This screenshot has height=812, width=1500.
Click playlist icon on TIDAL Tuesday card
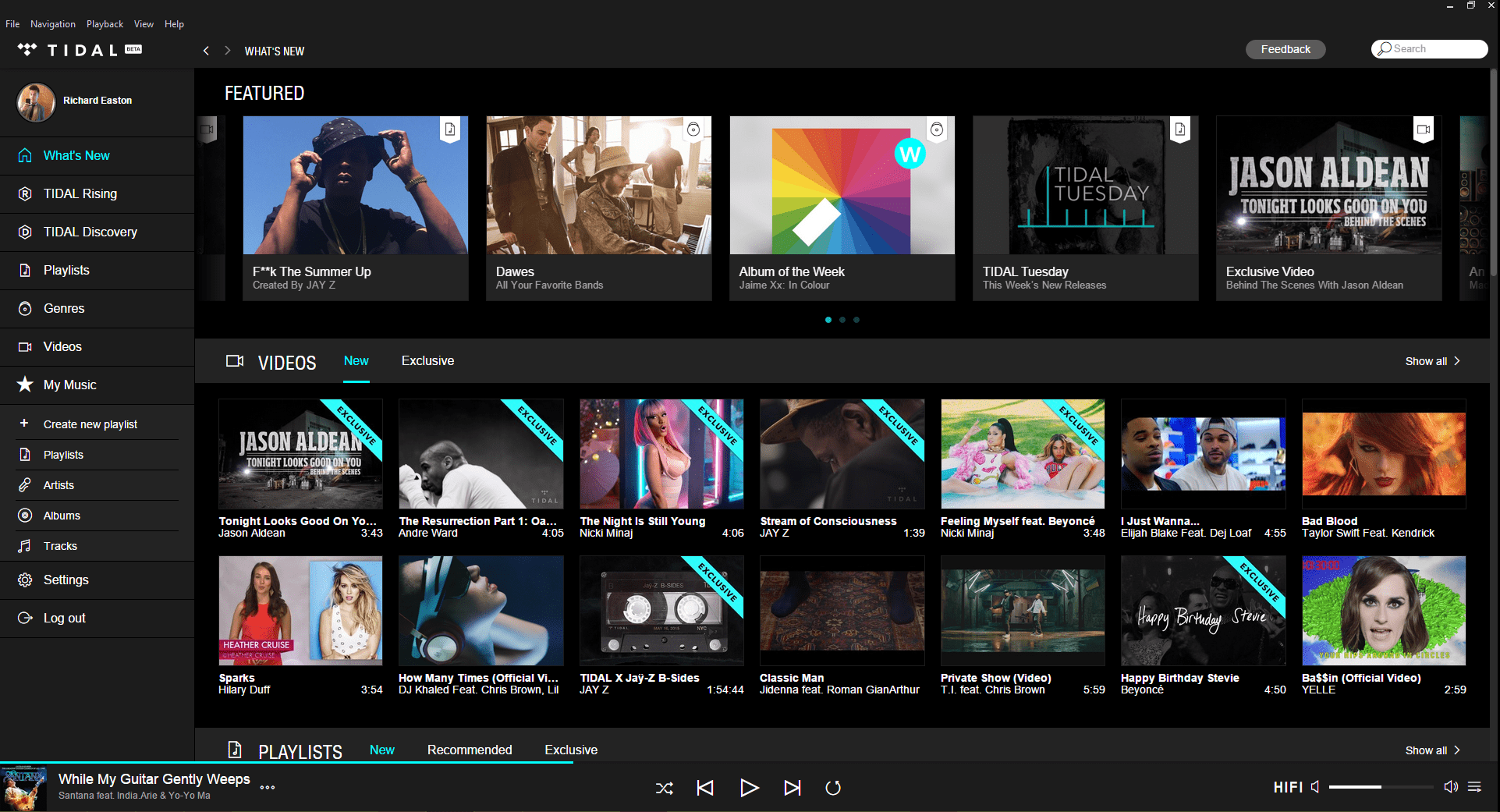click(x=1180, y=129)
